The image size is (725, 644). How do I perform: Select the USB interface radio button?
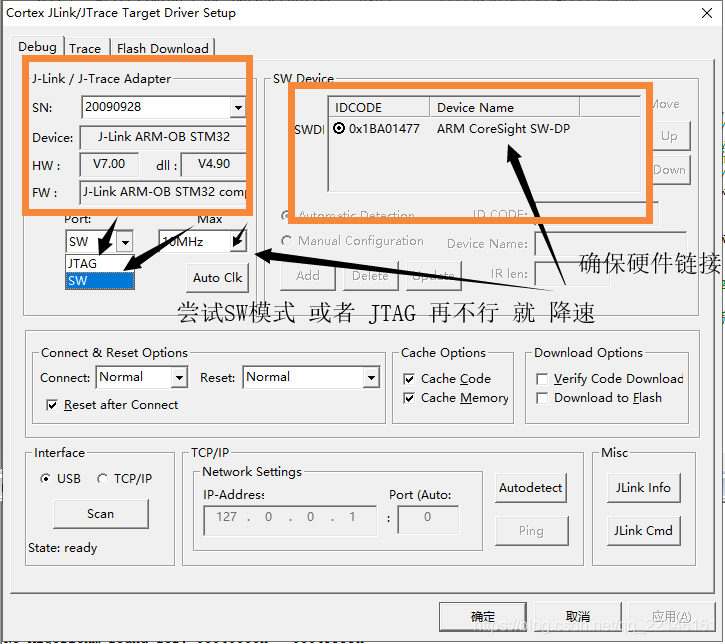(45, 478)
